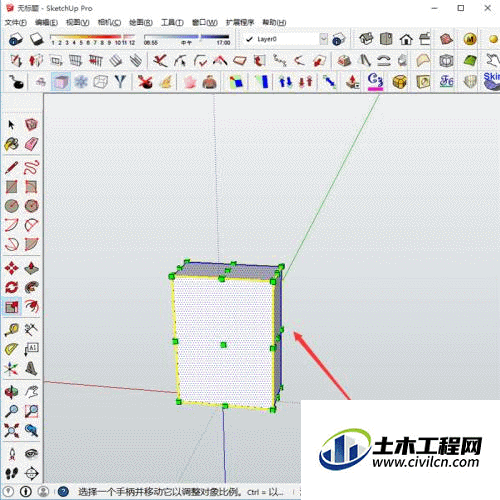Adjust the time-of-day shadow slider
The width and height of the screenshot is (500, 500).
pyautogui.click(x=187, y=39)
